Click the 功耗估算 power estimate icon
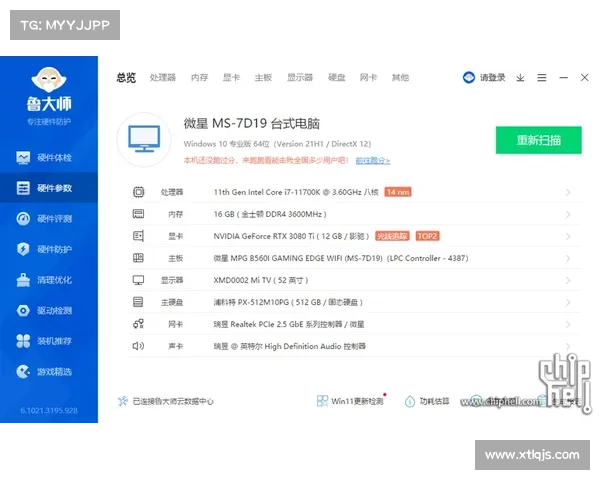Screen dimensions: 600x480 410,401
